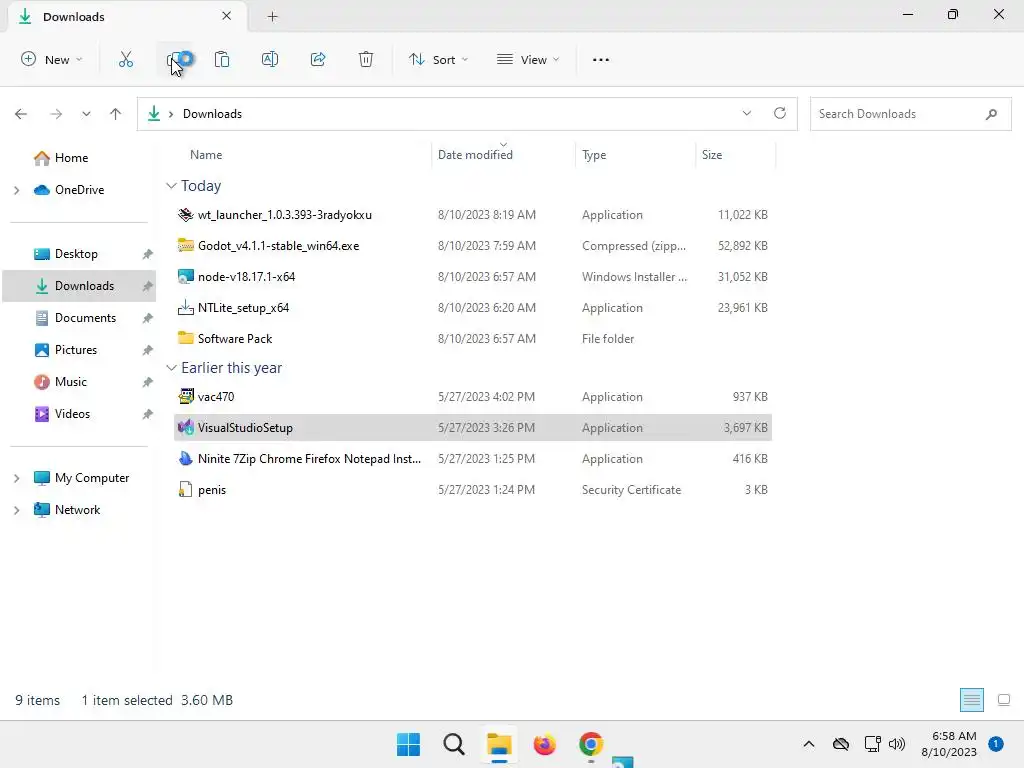Image resolution: width=1024 pixels, height=768 pixels.
Task: Expand My Computer tree node
Action: point(17,478)
